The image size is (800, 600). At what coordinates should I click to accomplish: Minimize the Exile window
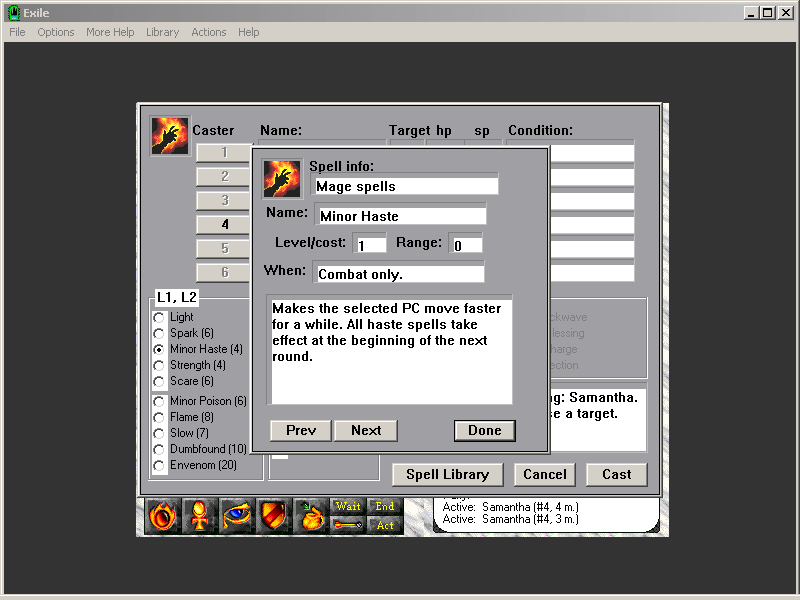point(751,13)
